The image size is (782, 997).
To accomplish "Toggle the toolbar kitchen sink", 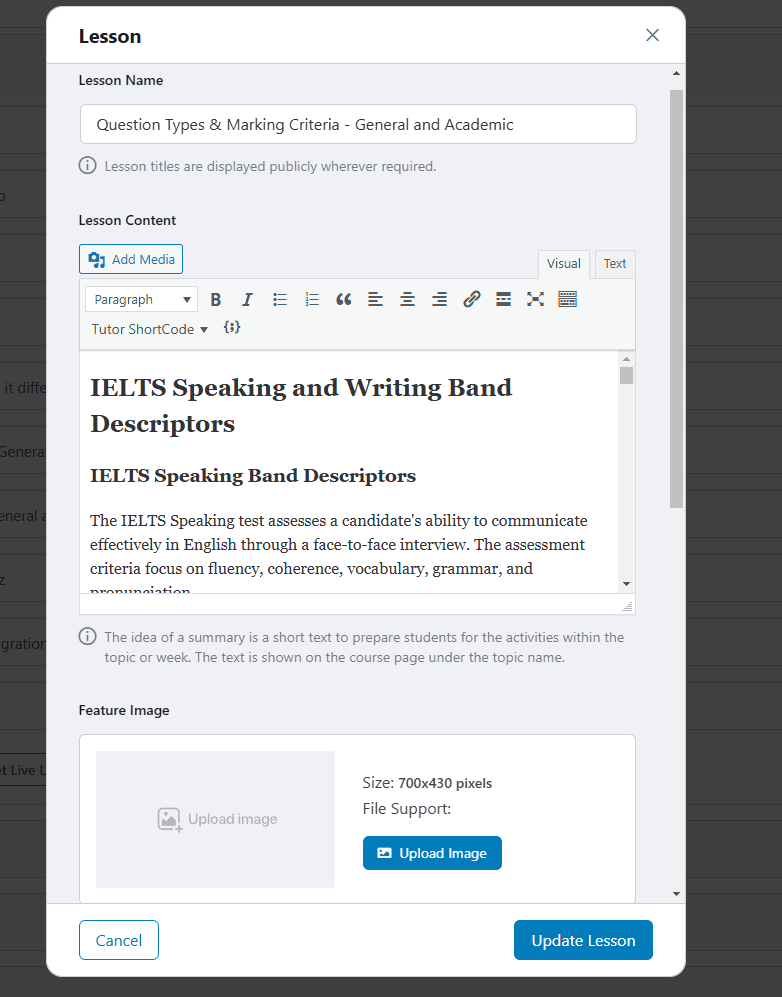I will pyautogui.click(x=567, y=299).
